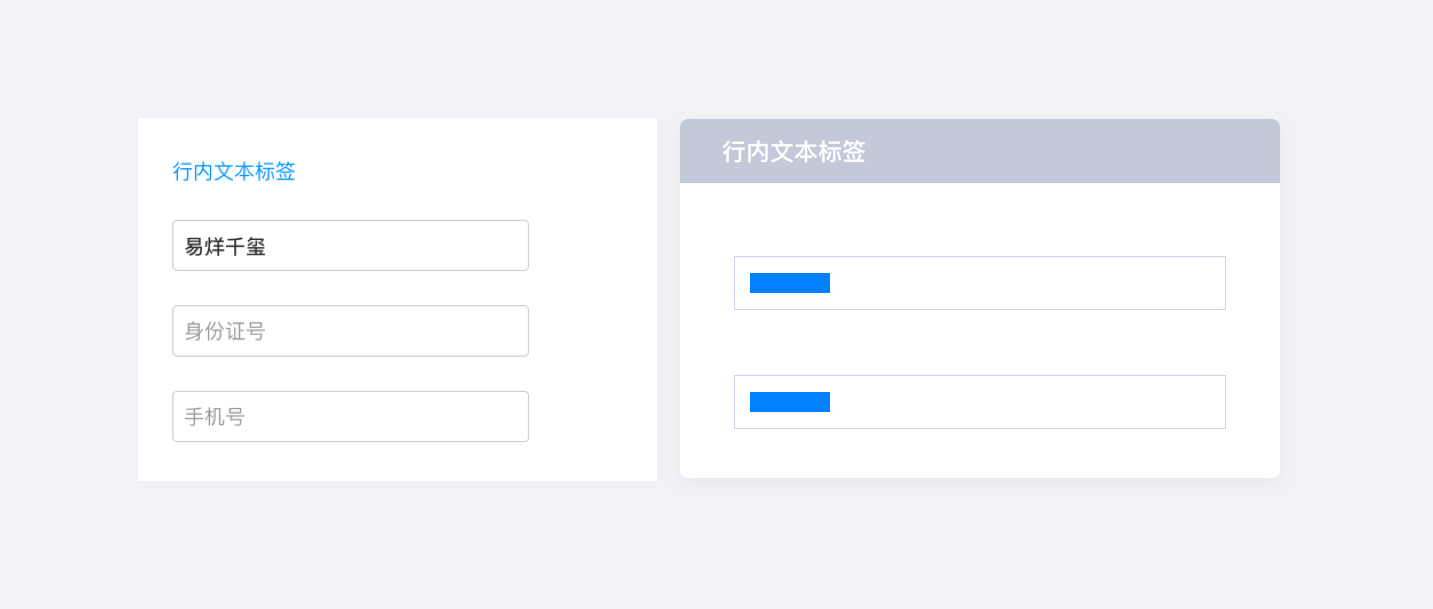Viewport: 1433px width, 609px height.
Task: Click the blue block in lower wireframe box
Action: (790, 402)
